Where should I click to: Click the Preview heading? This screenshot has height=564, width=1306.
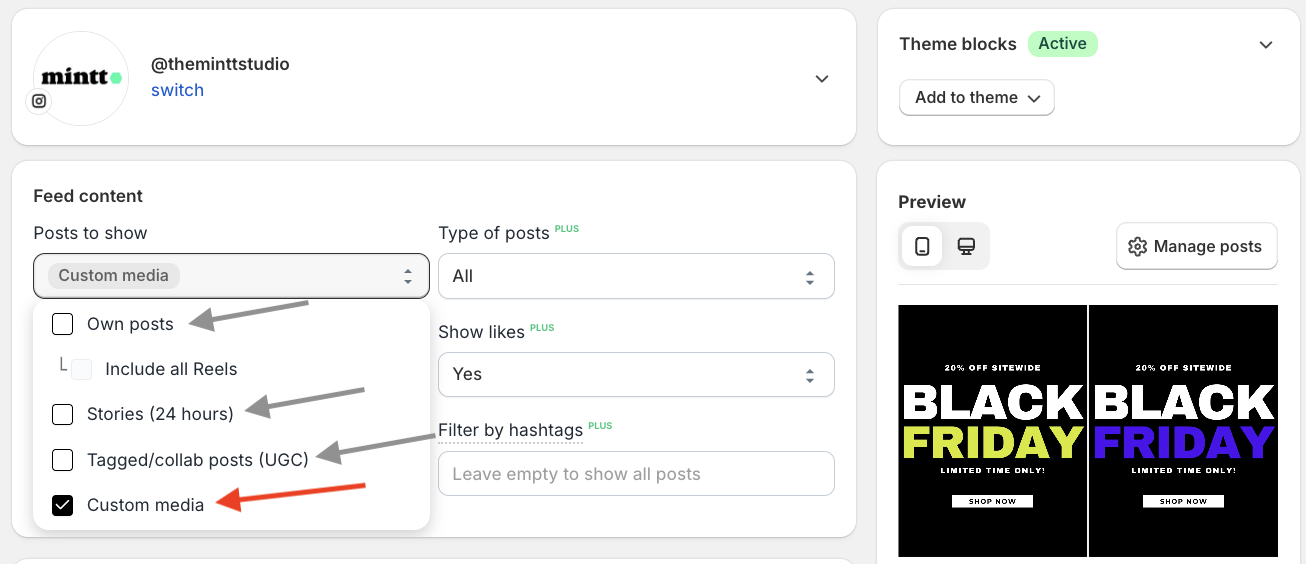point(932,202)
